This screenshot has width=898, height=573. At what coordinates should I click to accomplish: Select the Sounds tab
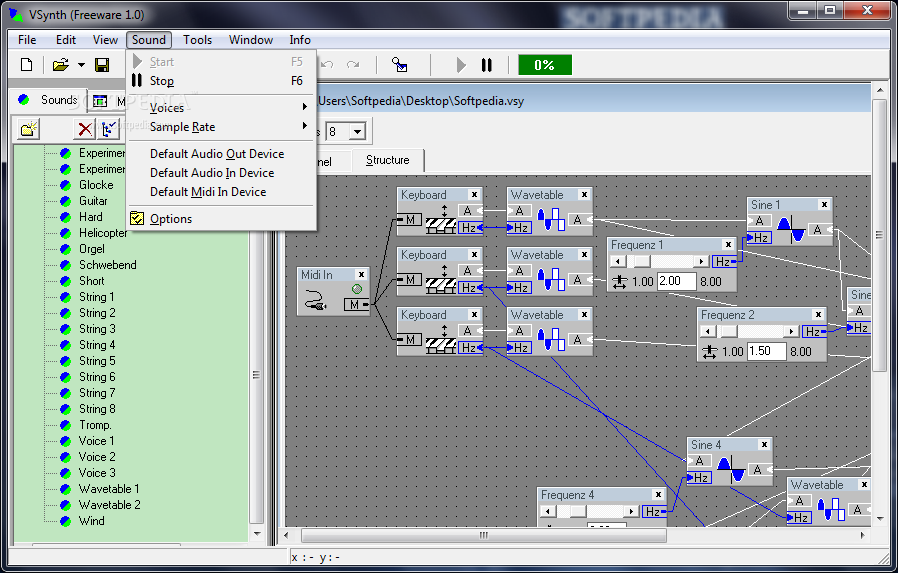click(49, 100)
